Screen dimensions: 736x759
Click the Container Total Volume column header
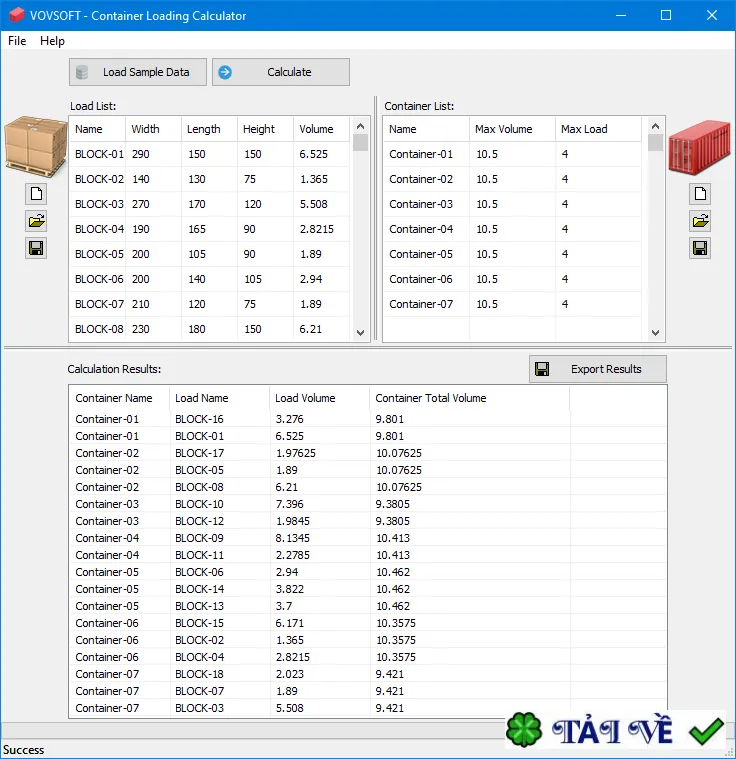click(470, 398)
